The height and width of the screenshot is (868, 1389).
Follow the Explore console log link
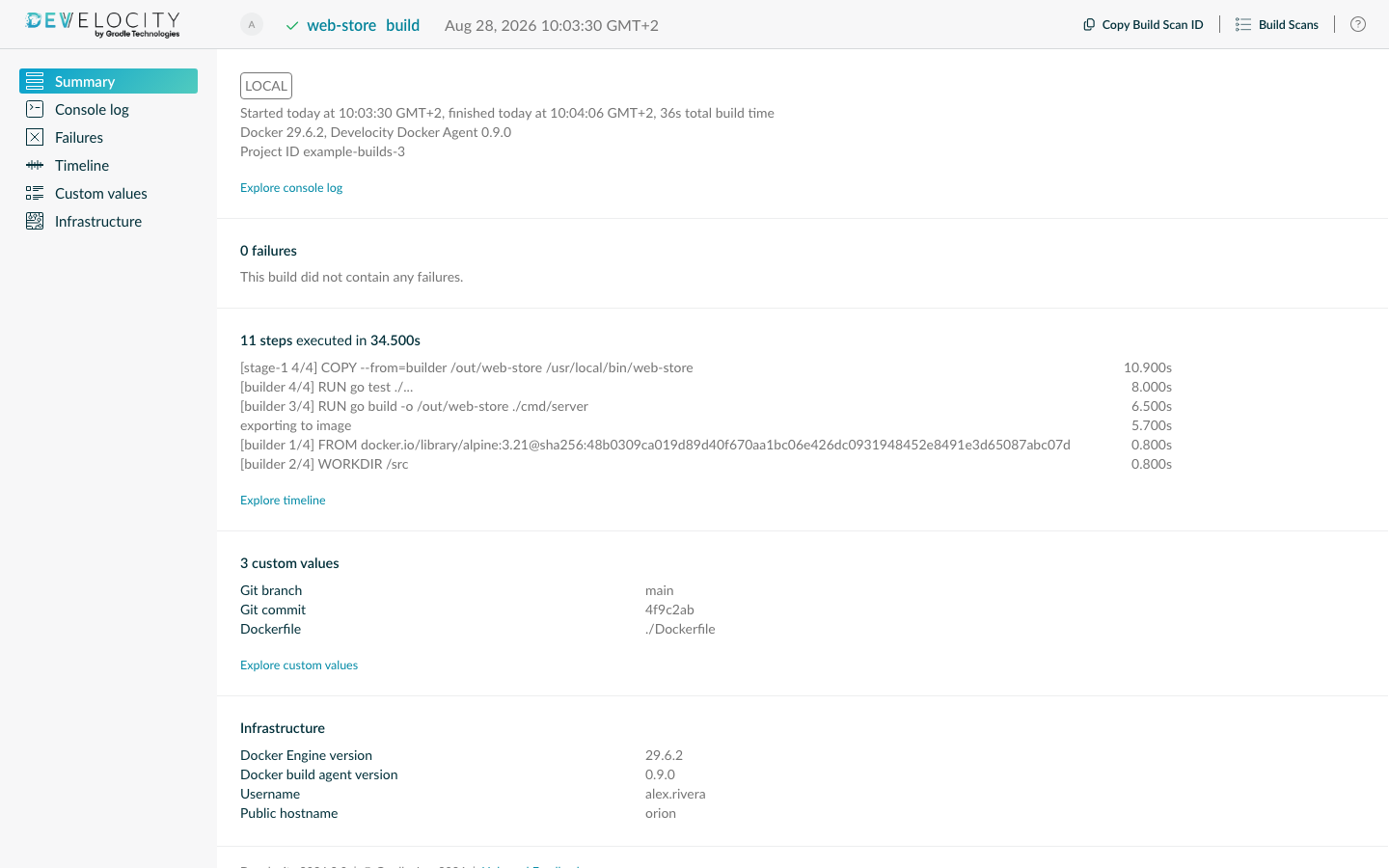pos(291,188)
